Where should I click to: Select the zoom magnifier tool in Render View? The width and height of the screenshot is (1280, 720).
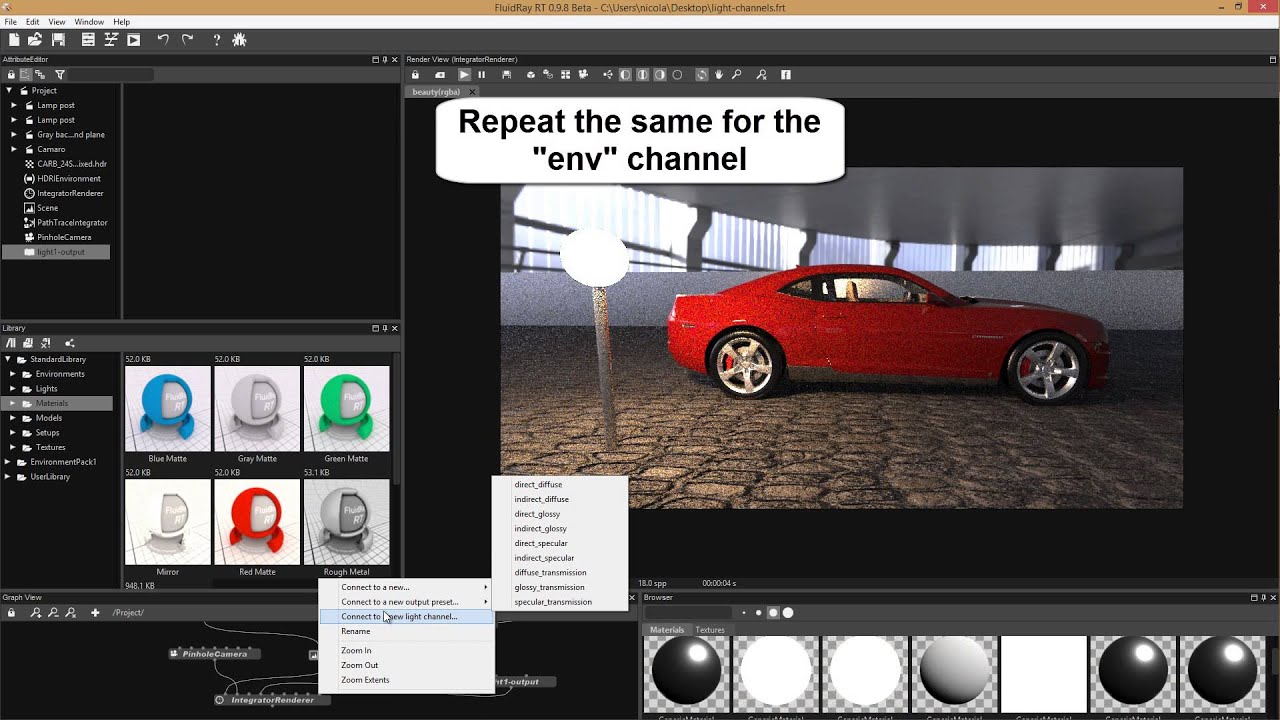click(737, 75)
